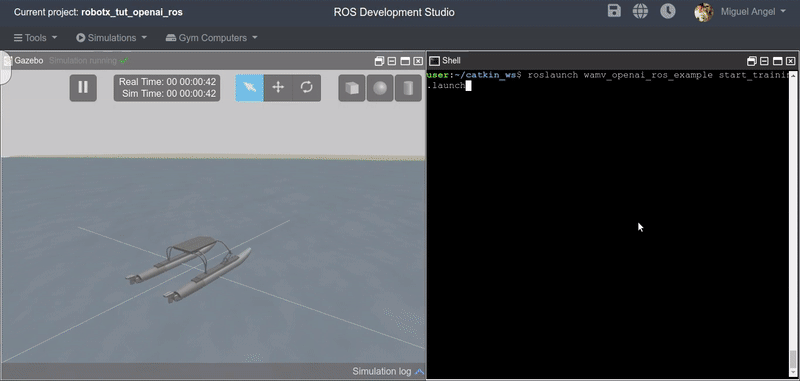
Task: Insert a cylinder shape
Action: point(408,88)
